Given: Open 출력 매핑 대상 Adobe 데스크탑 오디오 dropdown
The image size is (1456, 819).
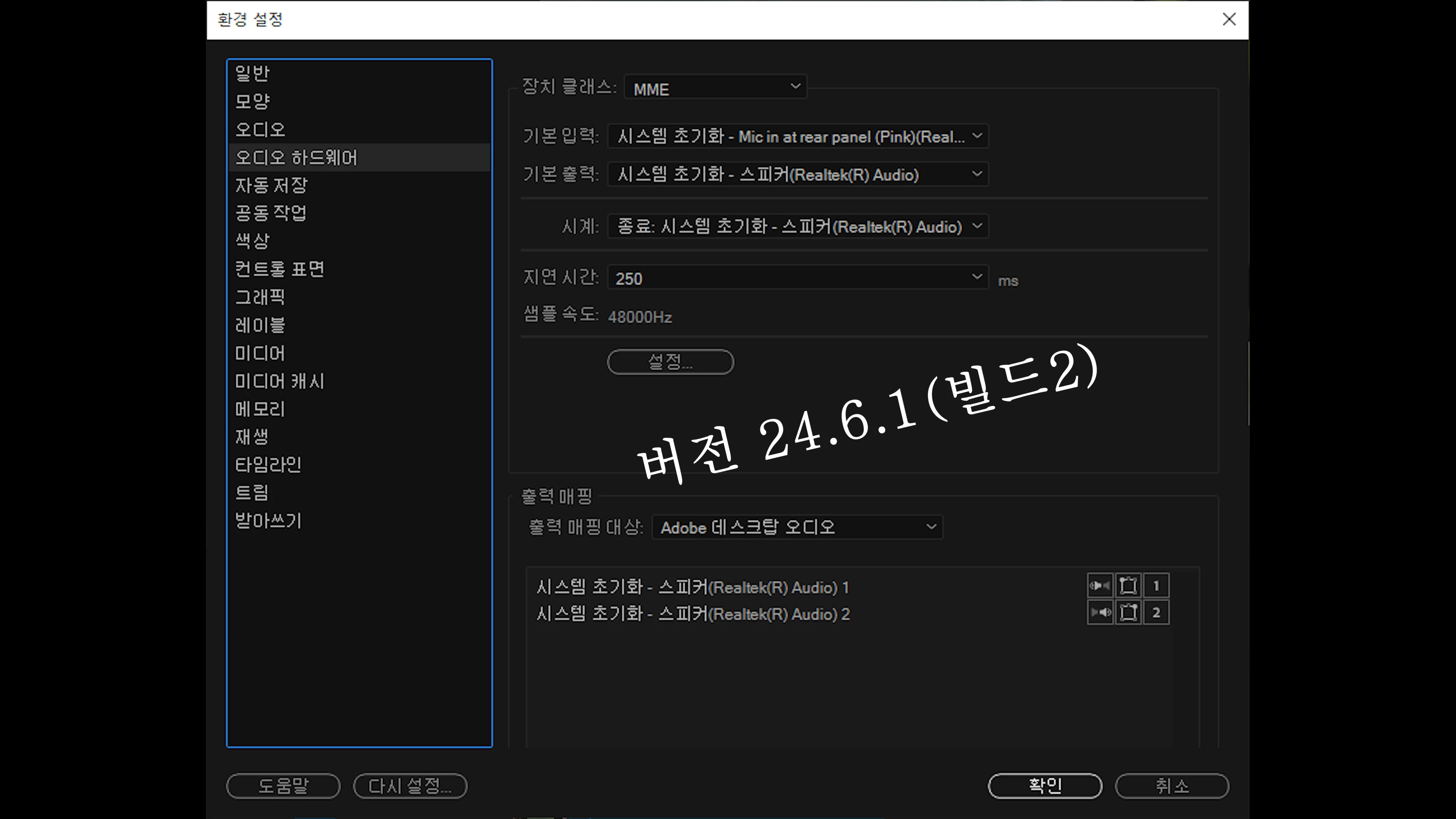Looking at the screenshot, I should (797, 527).
